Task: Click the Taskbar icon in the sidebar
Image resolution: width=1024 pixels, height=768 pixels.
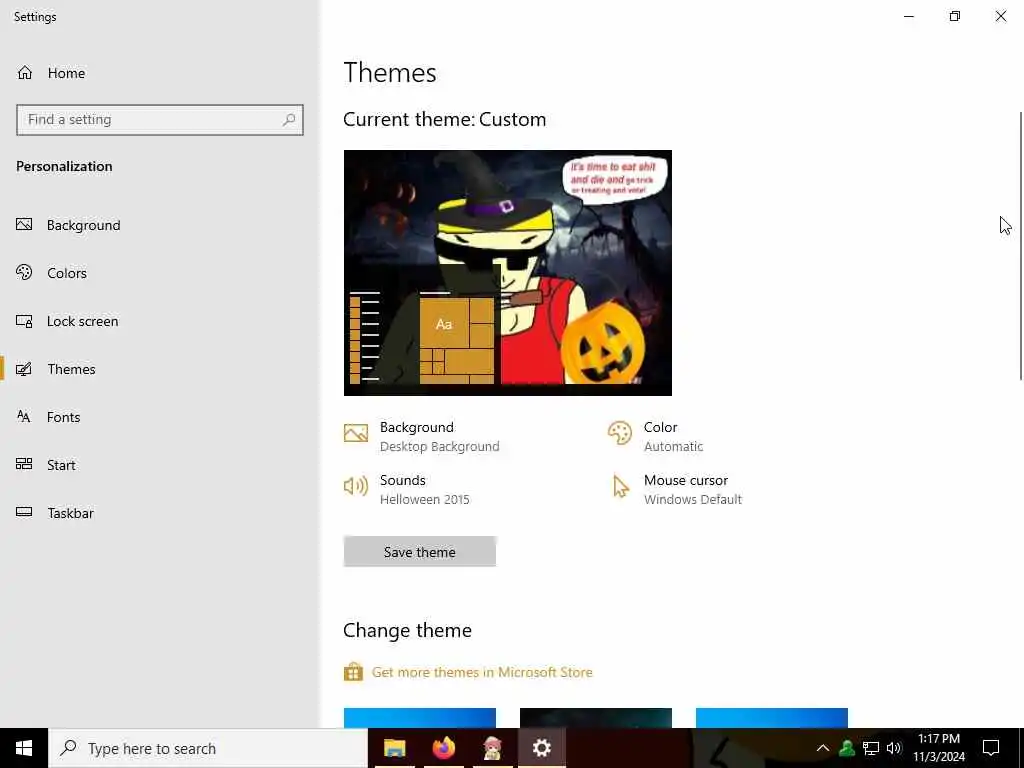Action: [x=24, y=512]
